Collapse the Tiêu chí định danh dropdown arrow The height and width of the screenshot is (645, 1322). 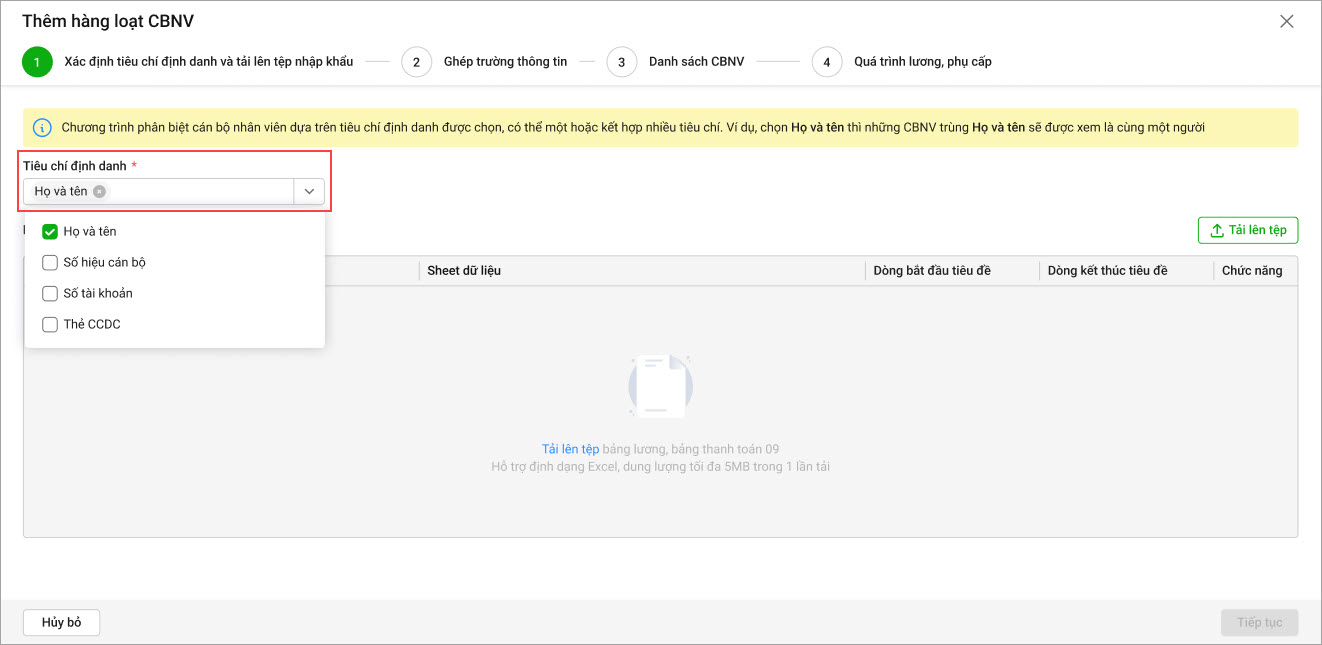tap(309, 191)
